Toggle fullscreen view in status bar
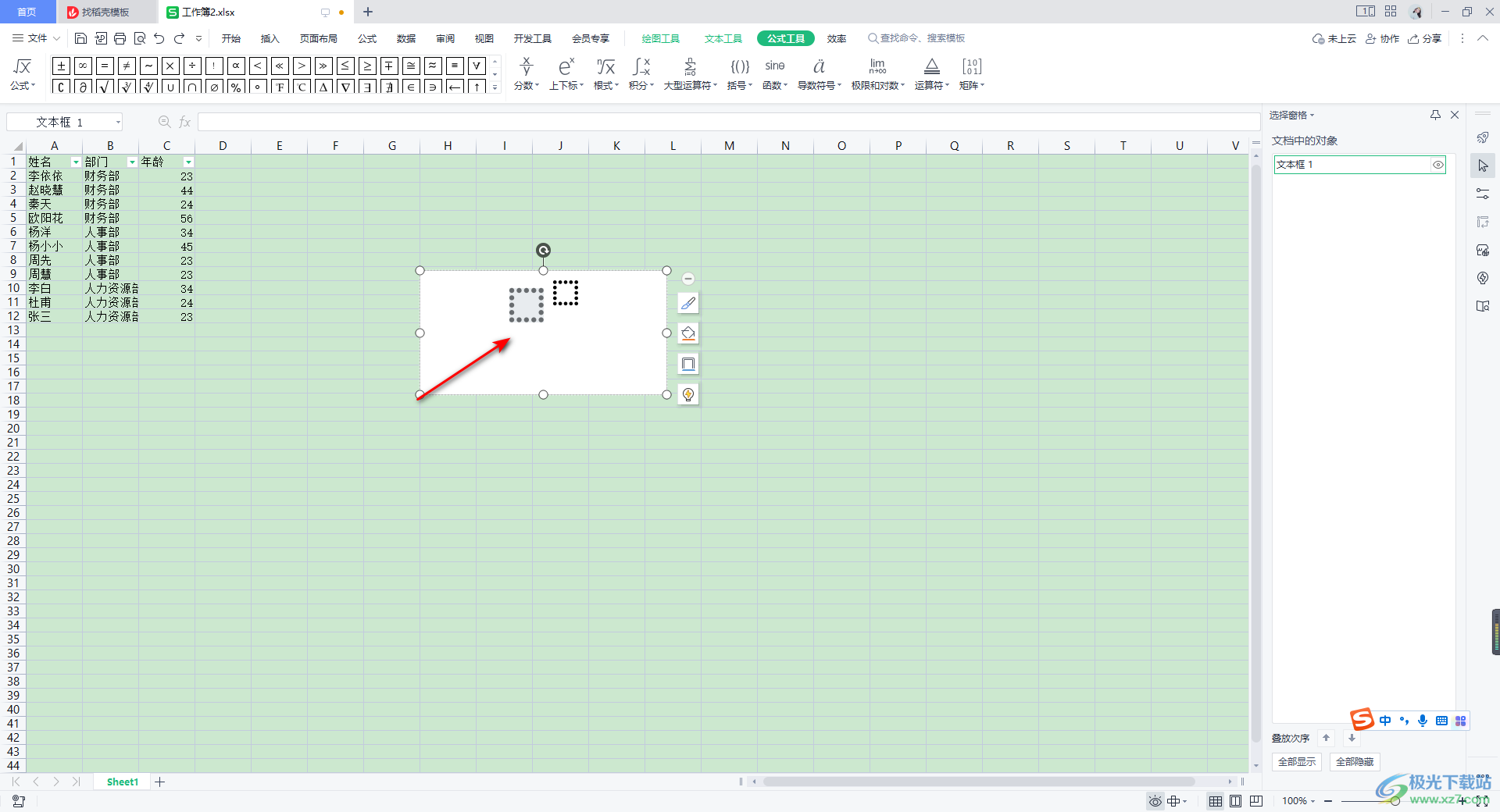1500x812 pixels. pyautogui.click(x=1482, y=801)
